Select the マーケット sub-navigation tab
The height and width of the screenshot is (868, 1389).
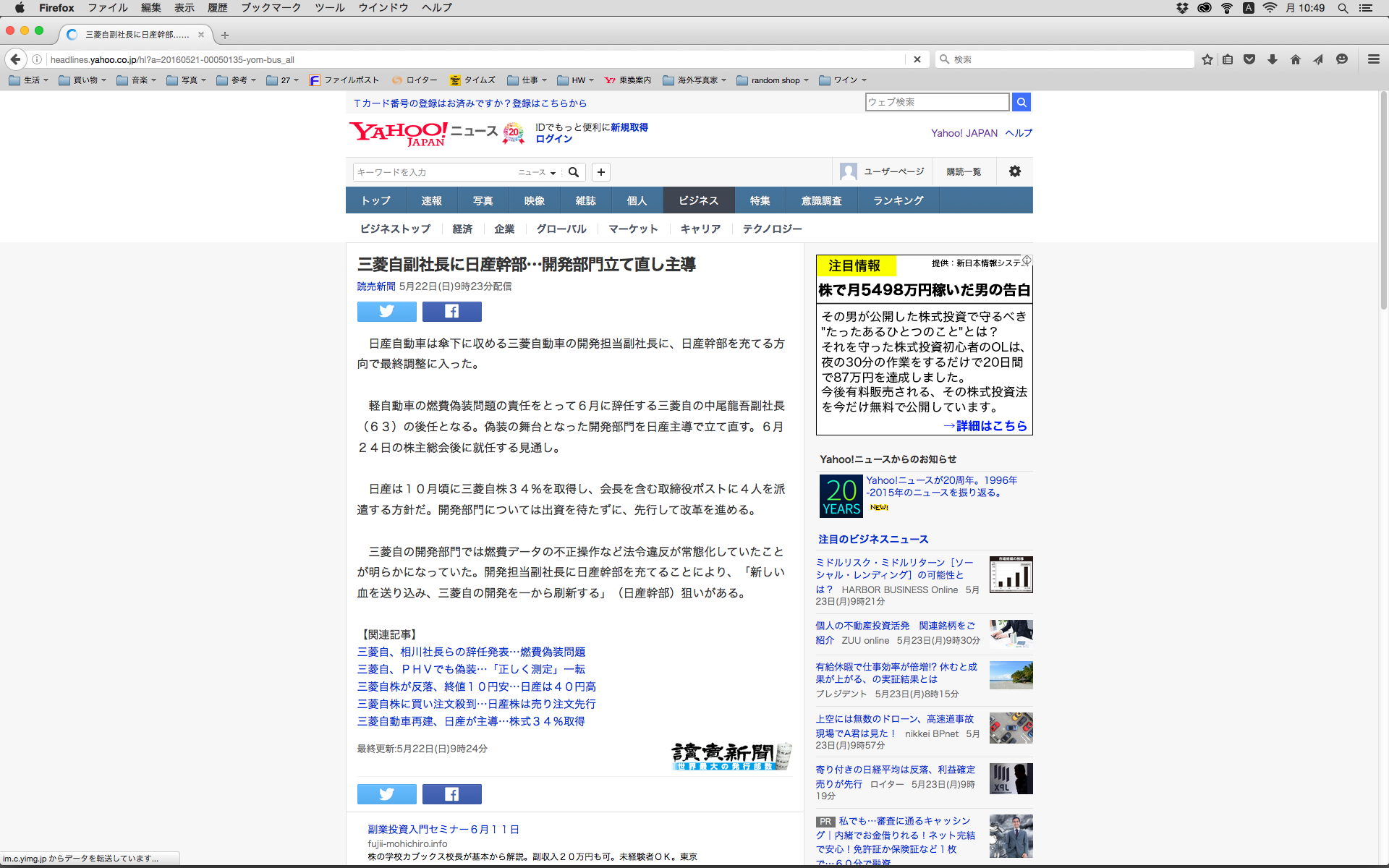tap(632, 229)
